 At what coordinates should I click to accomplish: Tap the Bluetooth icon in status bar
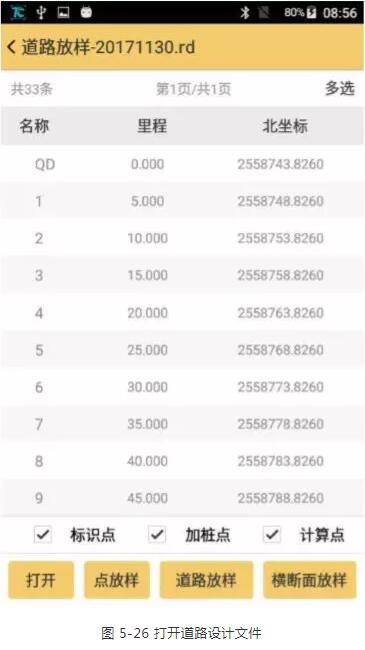pos(245,12)
